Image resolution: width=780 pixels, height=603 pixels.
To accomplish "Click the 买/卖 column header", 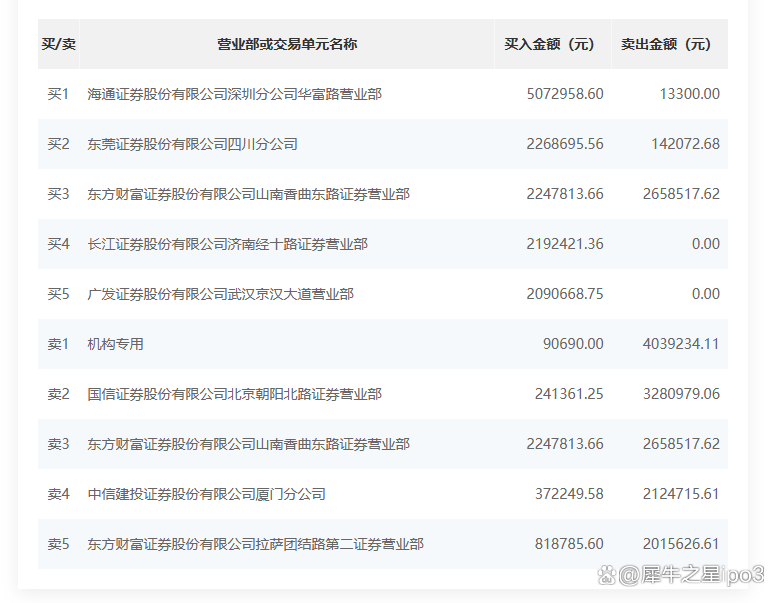I will (x=58, y=44).
